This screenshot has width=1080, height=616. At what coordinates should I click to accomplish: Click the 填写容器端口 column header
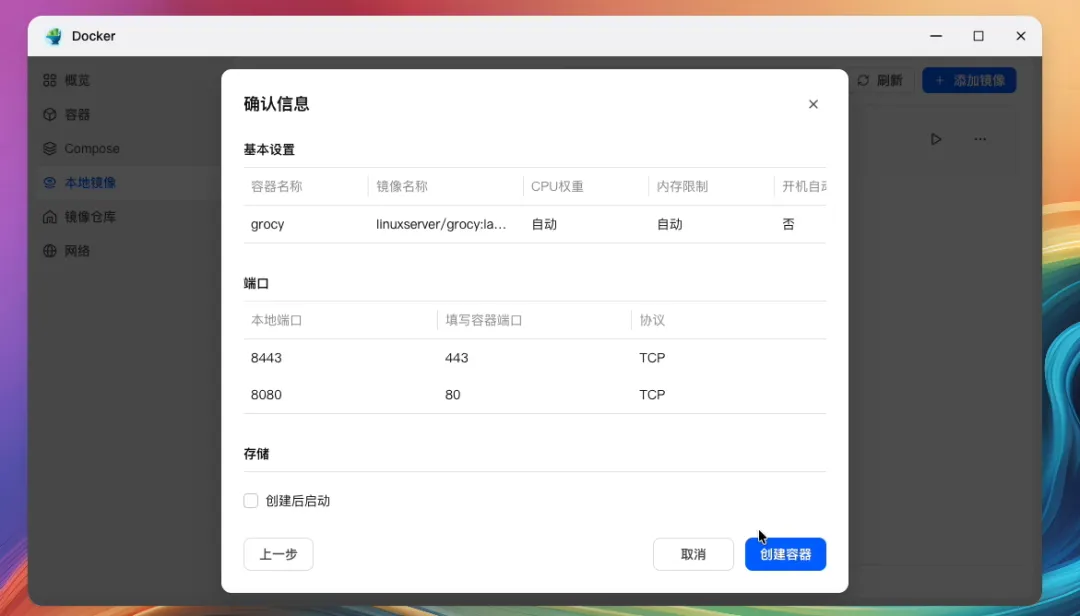pyautogui.click(x=484, y=320)
